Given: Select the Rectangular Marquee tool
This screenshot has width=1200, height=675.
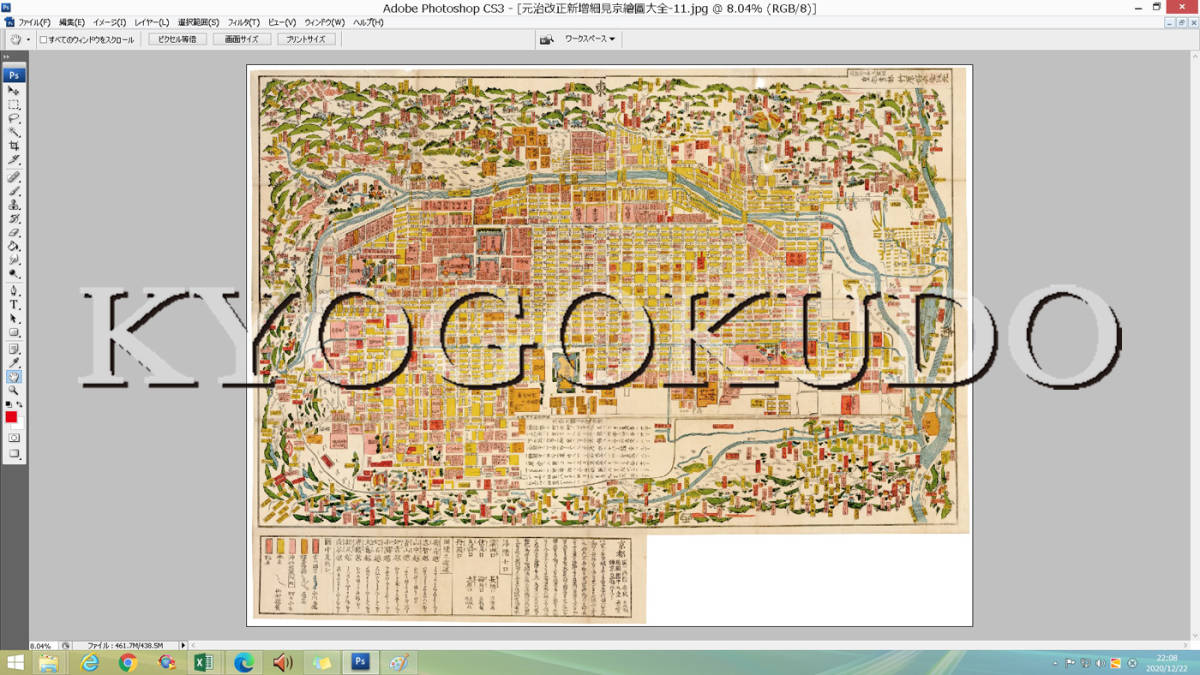Looking at the screenshot, I should [14, 104].
